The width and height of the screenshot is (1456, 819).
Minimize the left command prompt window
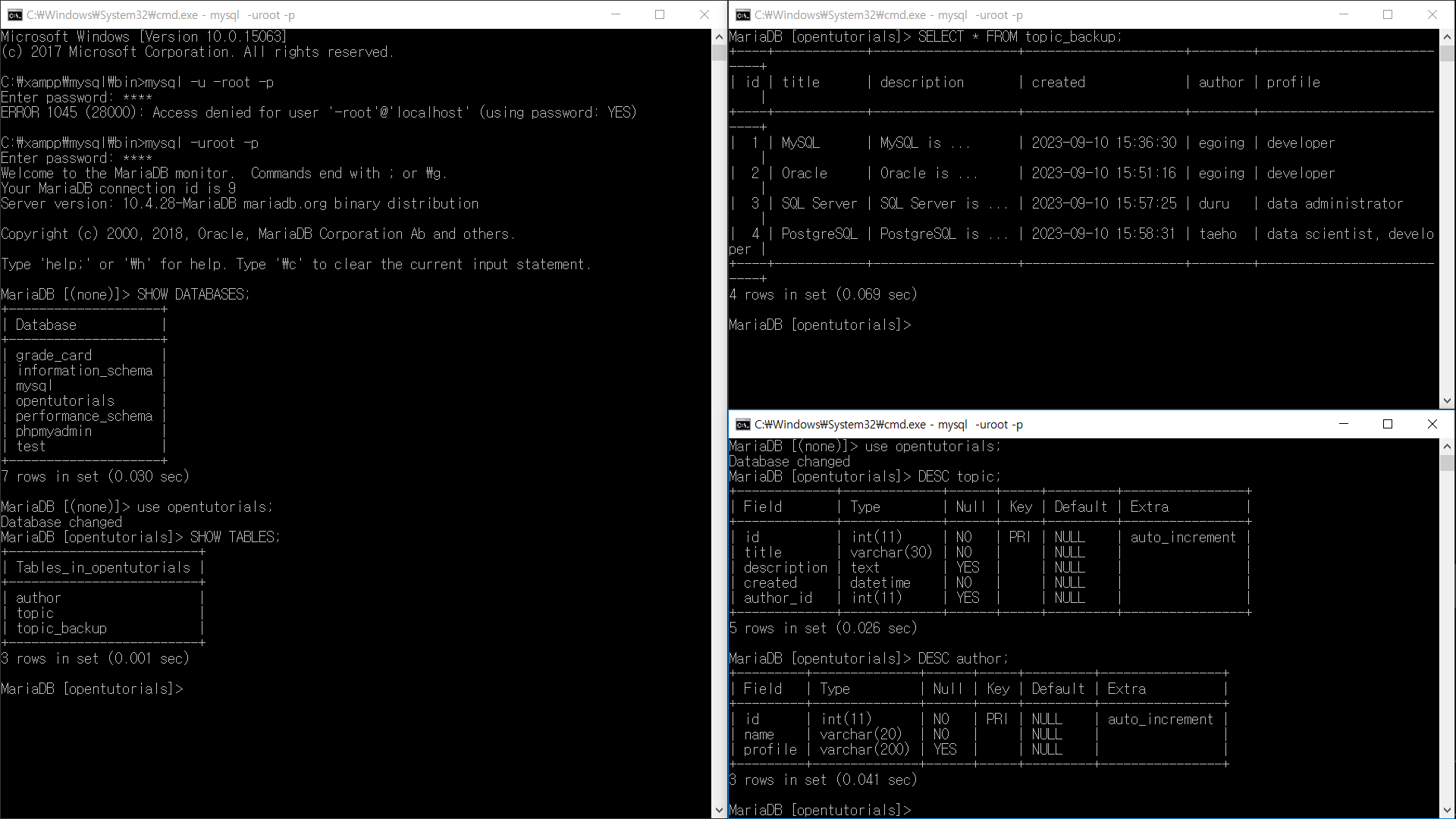[616, 14]
